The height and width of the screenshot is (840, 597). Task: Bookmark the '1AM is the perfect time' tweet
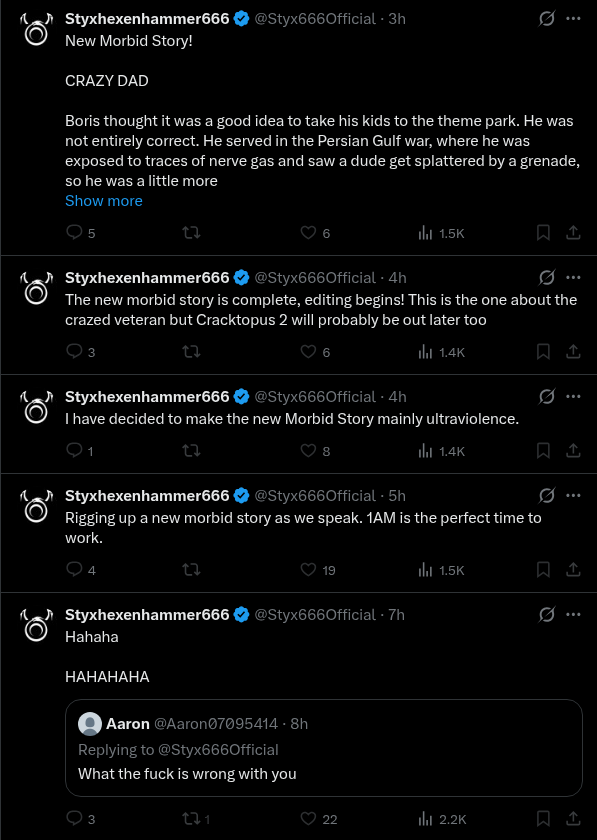point(543,569)
